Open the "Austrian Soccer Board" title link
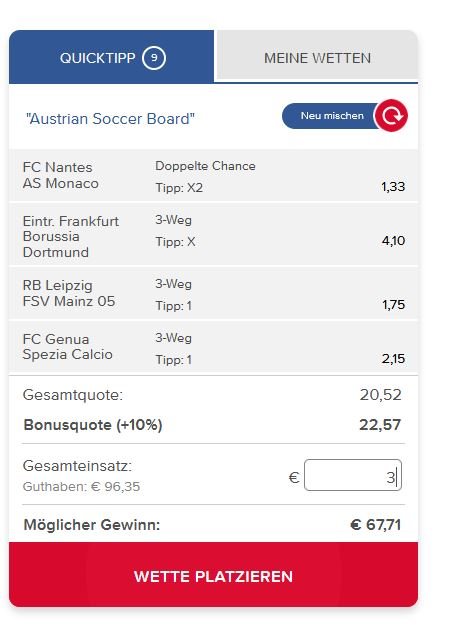The width and height of the screenshot is (454, 641). pyautogui.click(x=110, y=119)
